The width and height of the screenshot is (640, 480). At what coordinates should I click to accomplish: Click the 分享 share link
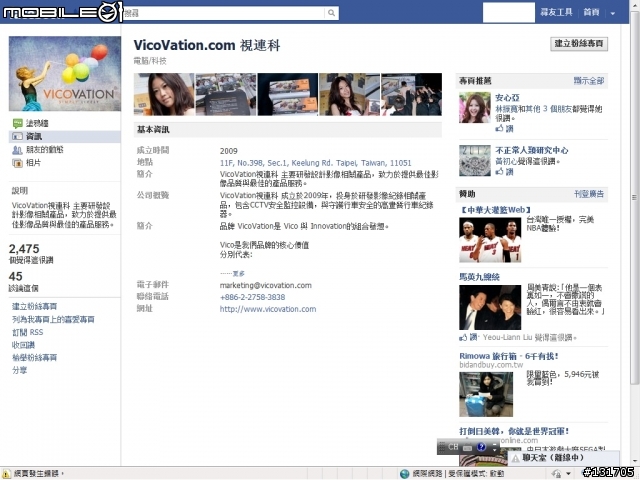[20, 370]
